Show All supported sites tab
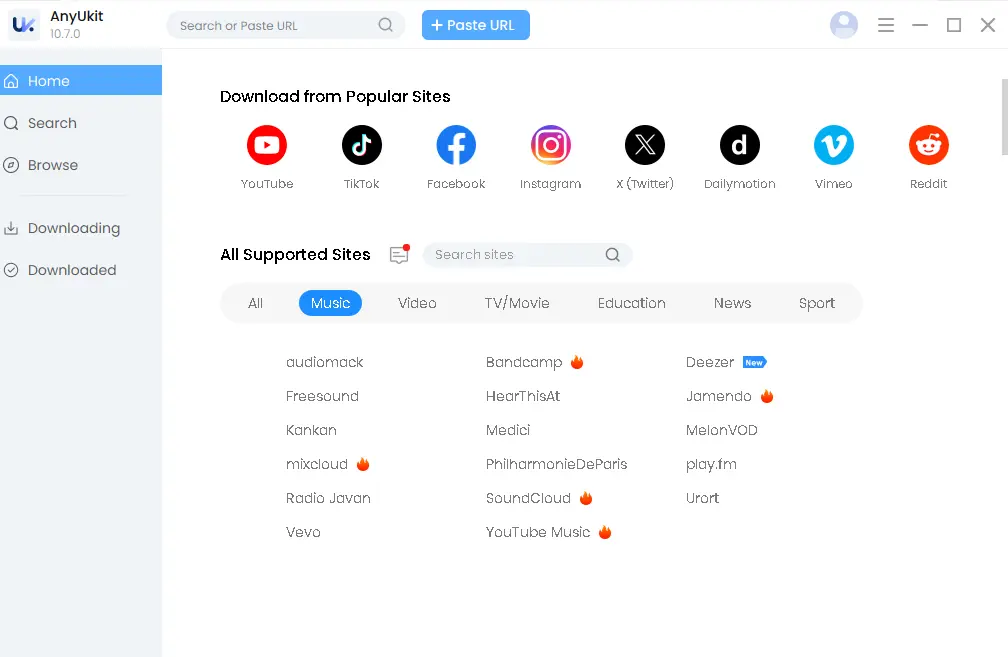Viewport: 1008px width, 657px height. point(255,303)
